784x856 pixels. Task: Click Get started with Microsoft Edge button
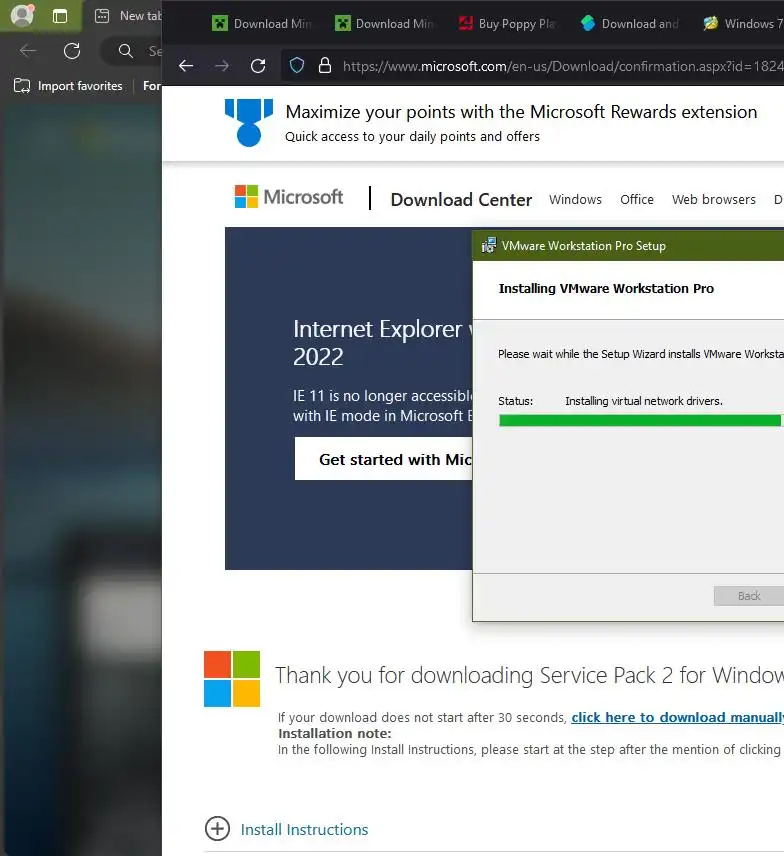(384, 459)
